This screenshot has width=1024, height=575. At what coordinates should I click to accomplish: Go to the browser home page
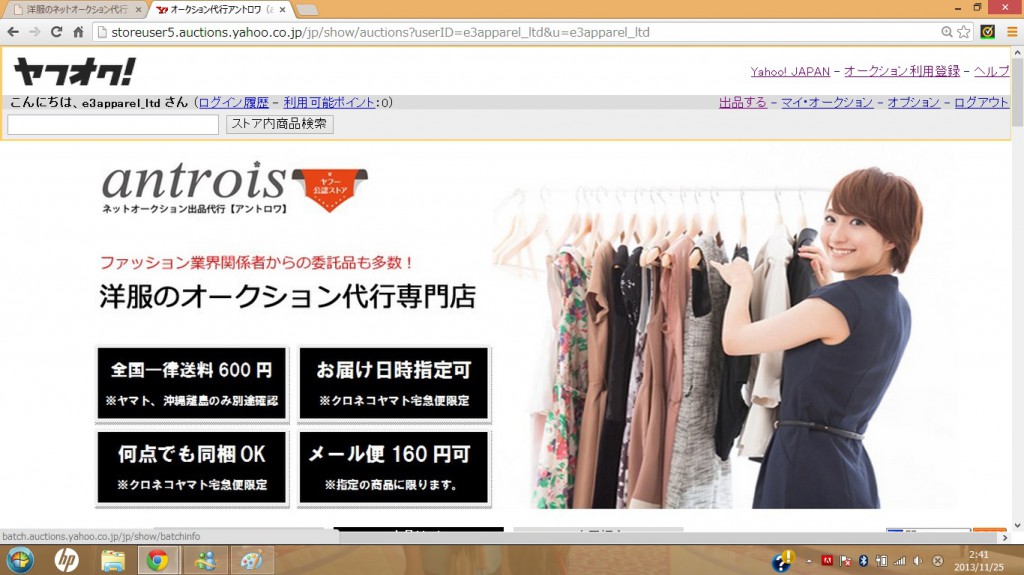click(x=78, y=32)
